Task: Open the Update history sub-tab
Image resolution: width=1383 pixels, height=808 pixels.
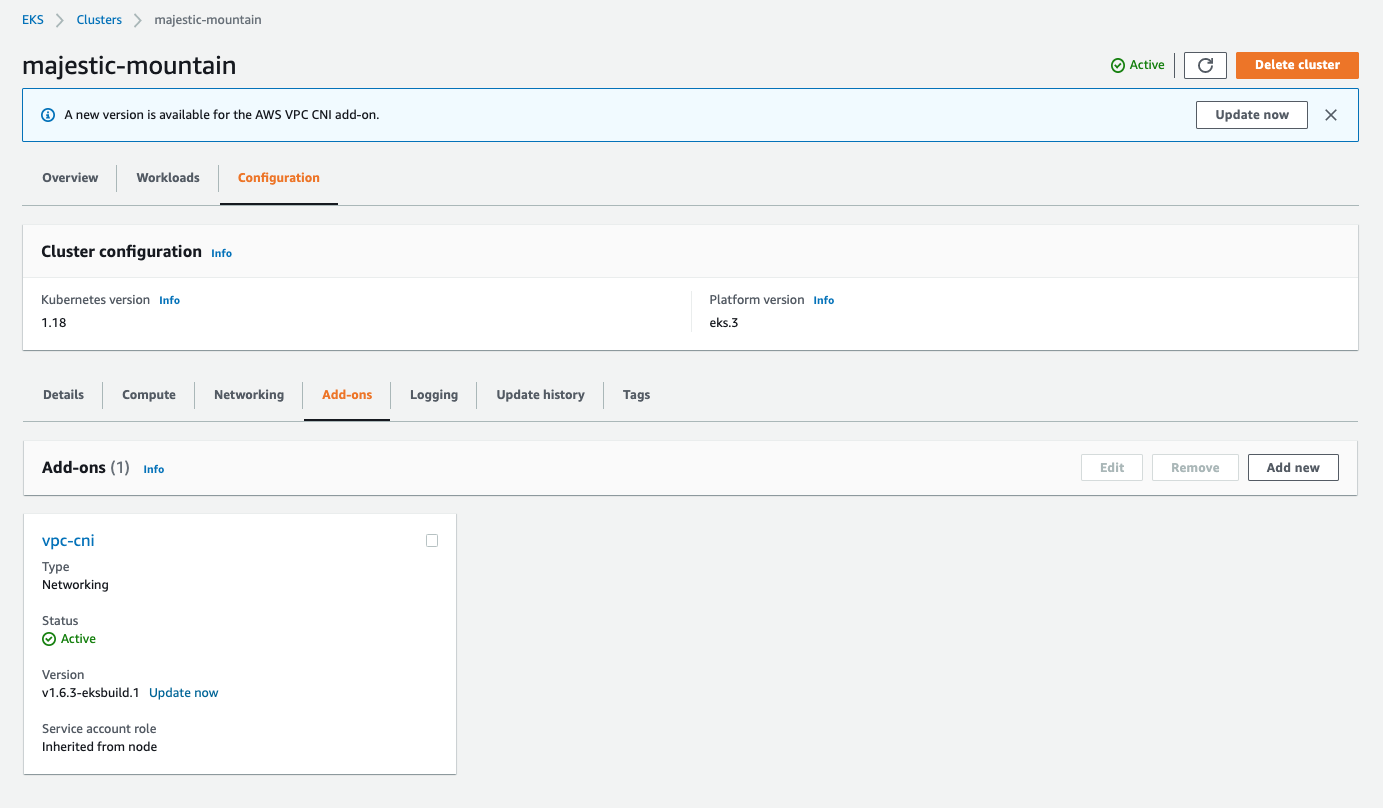Action: (539, 394)
